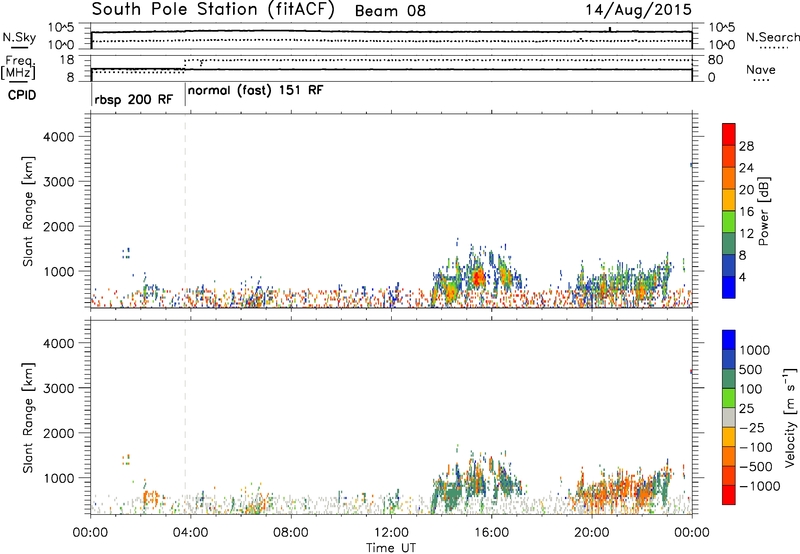The image size is (800, 554).
Task: Click the 'Nave' legend label
Action: coord(761,69)
